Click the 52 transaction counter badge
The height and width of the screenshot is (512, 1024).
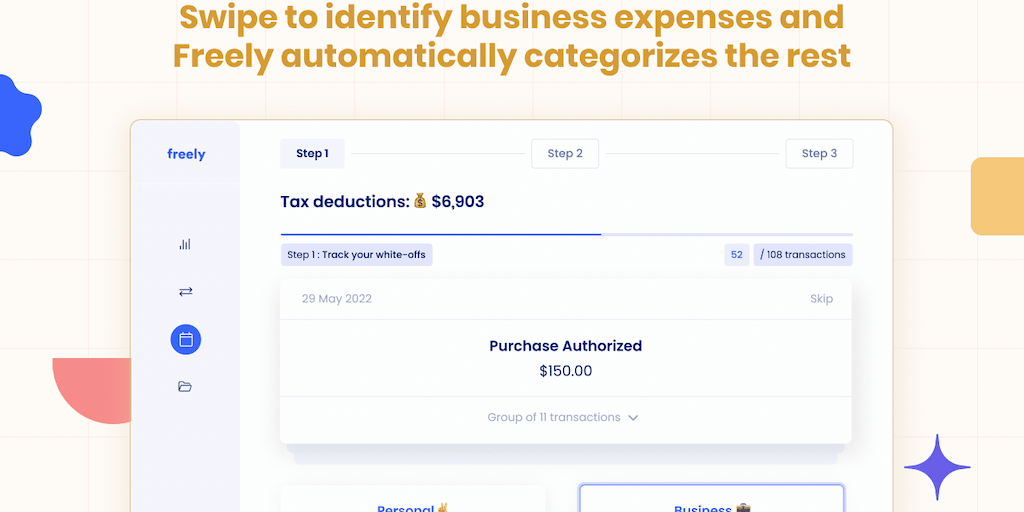tap(737, 255)
